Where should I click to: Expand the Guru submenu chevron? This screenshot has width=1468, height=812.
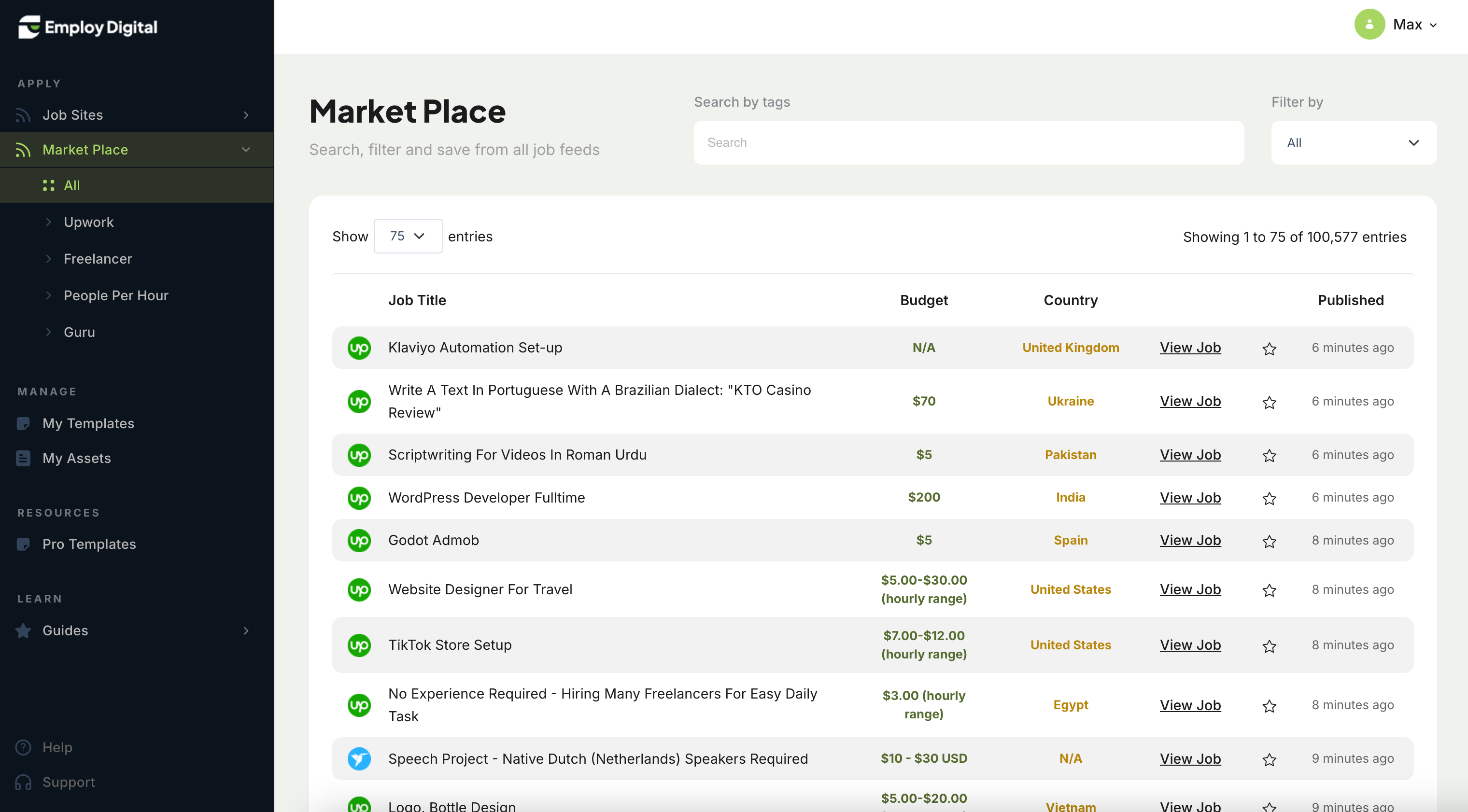point(48,332)
